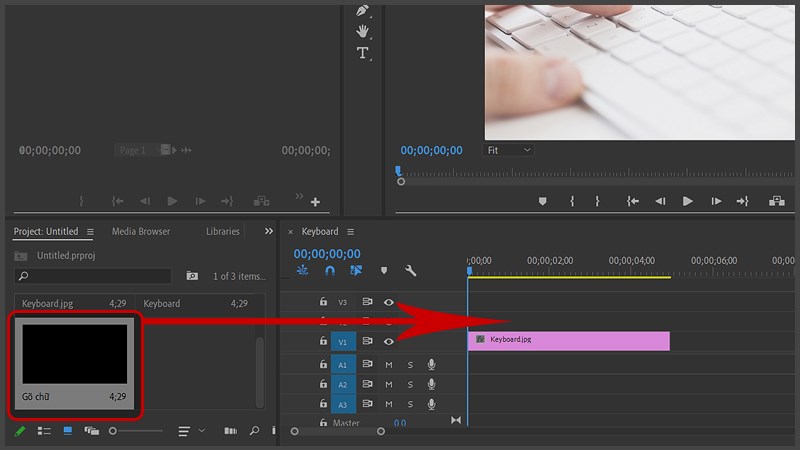800x450 pixels.
Task: Open the Libraries tab
Action: (222, 232)
